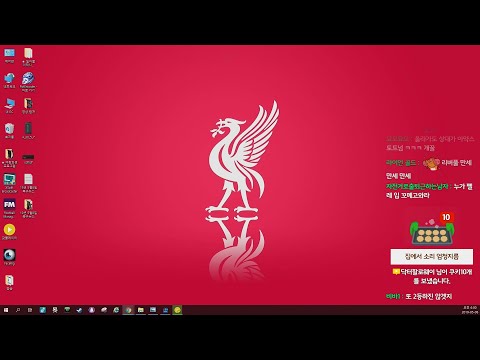Open the yellow-green round taskbar app

point(177,310)
